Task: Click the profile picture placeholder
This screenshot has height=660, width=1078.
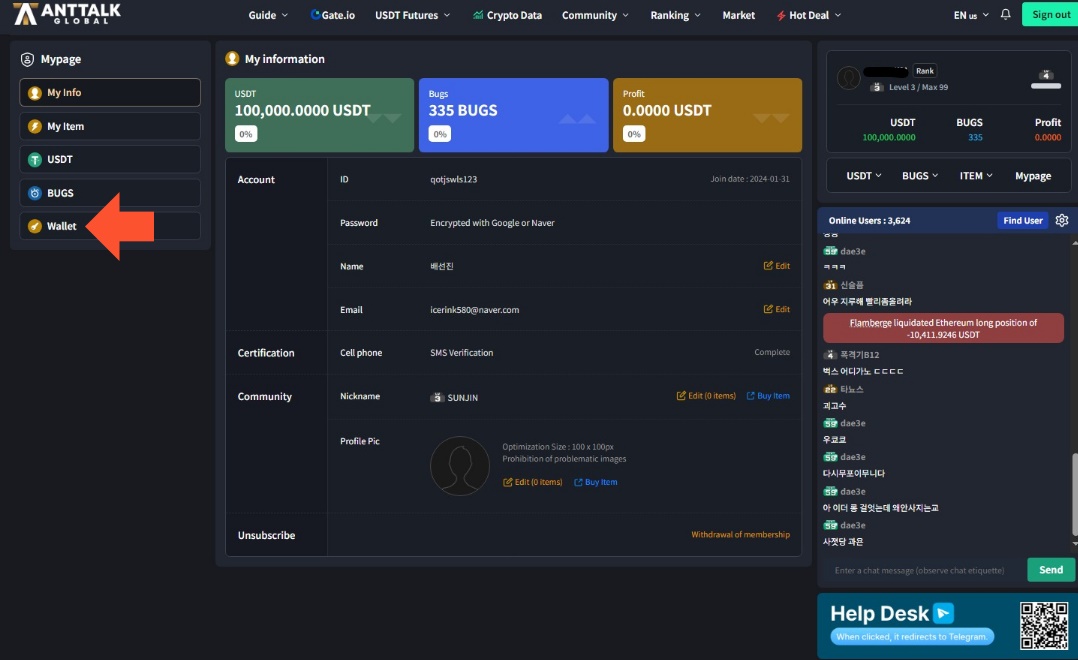Action: 460,465
